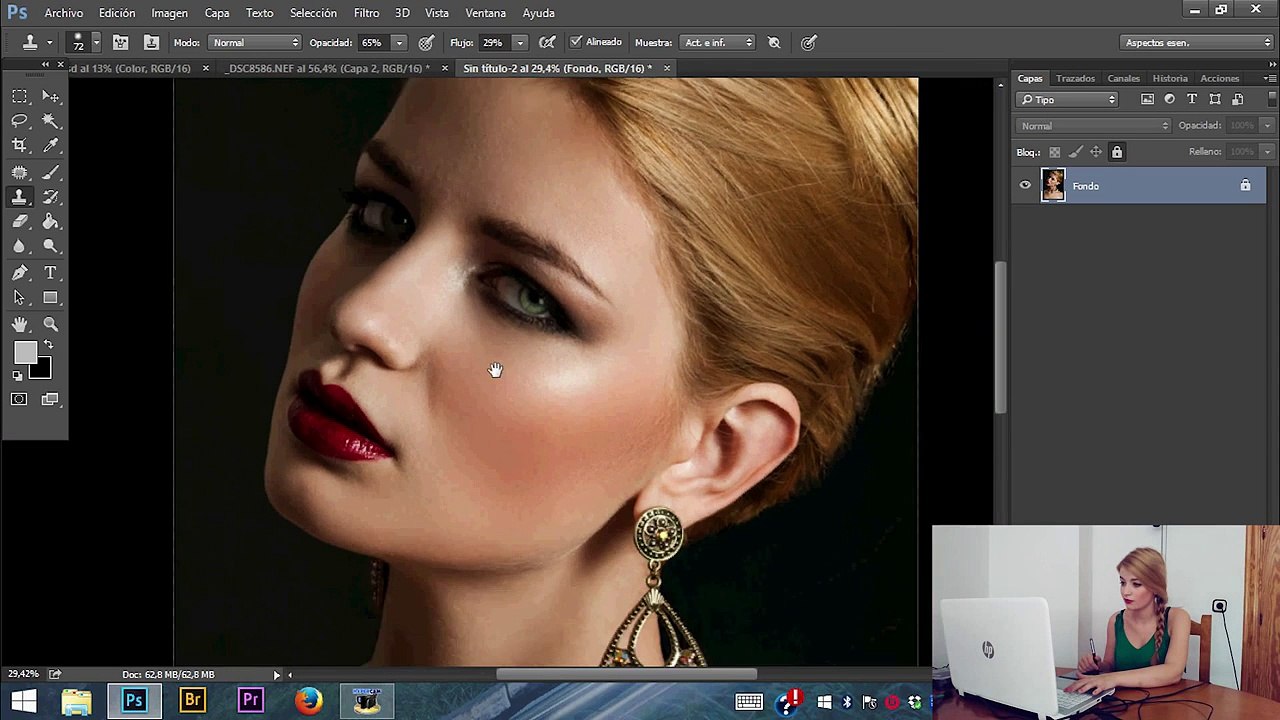This screenshot has height=720, width=1280.
Task: Open Firefox from the taskbar
Action: [x=309, y=701]
